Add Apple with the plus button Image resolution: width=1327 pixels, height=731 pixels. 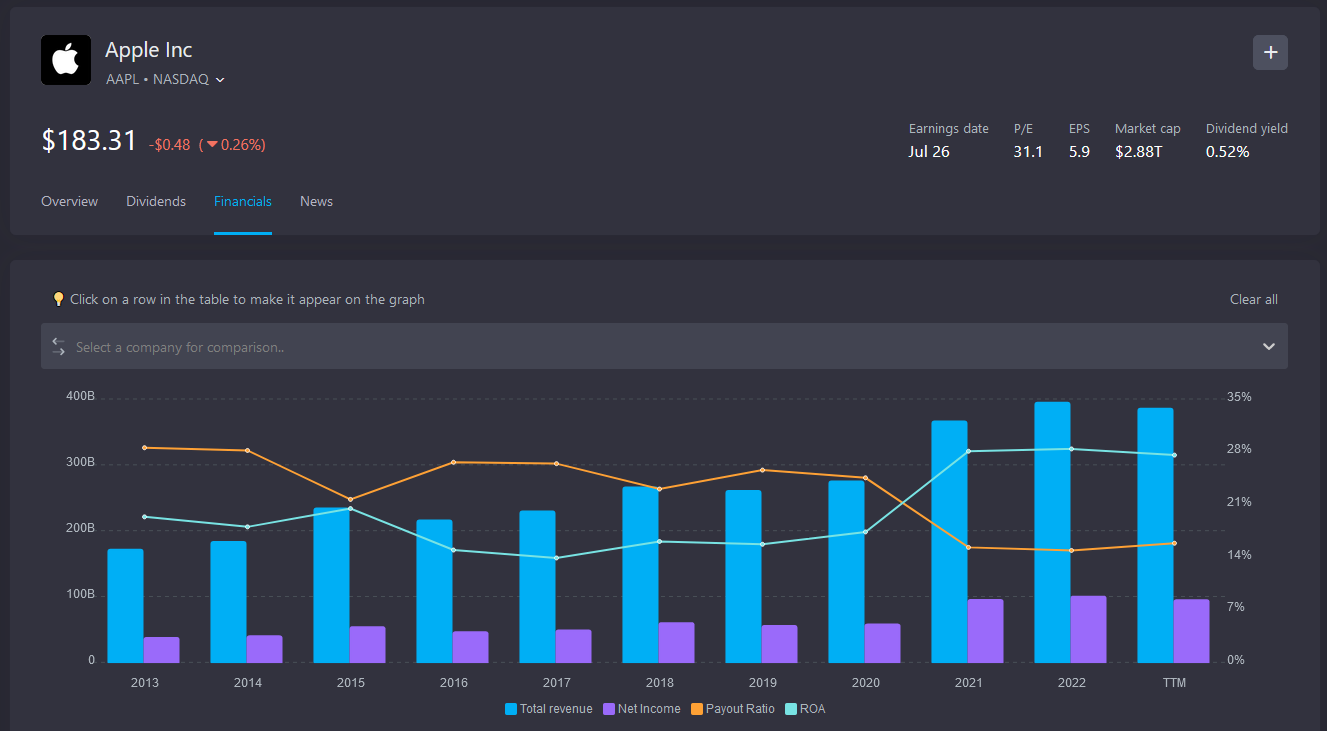(x=1270, y=52)
